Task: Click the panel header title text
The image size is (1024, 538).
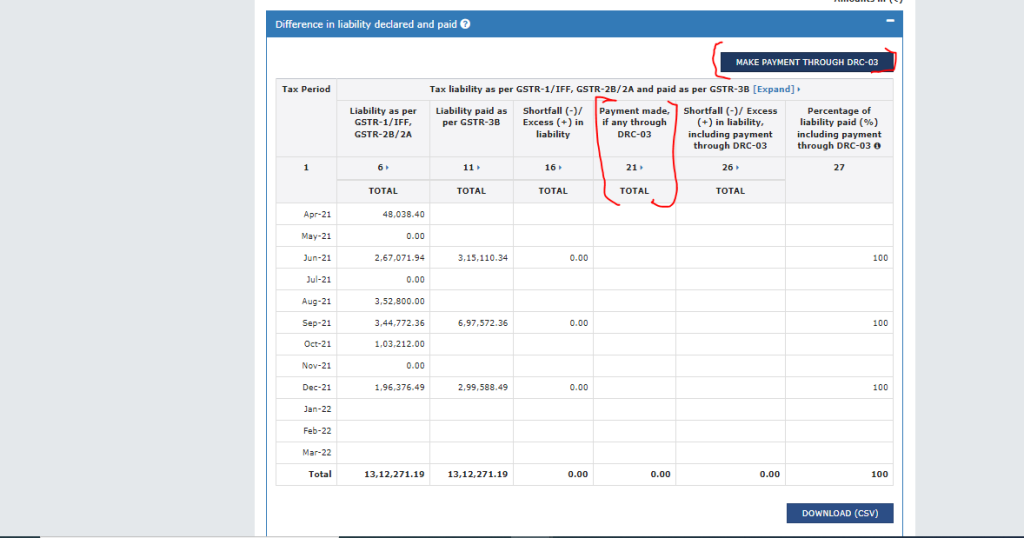Action: 366,24
